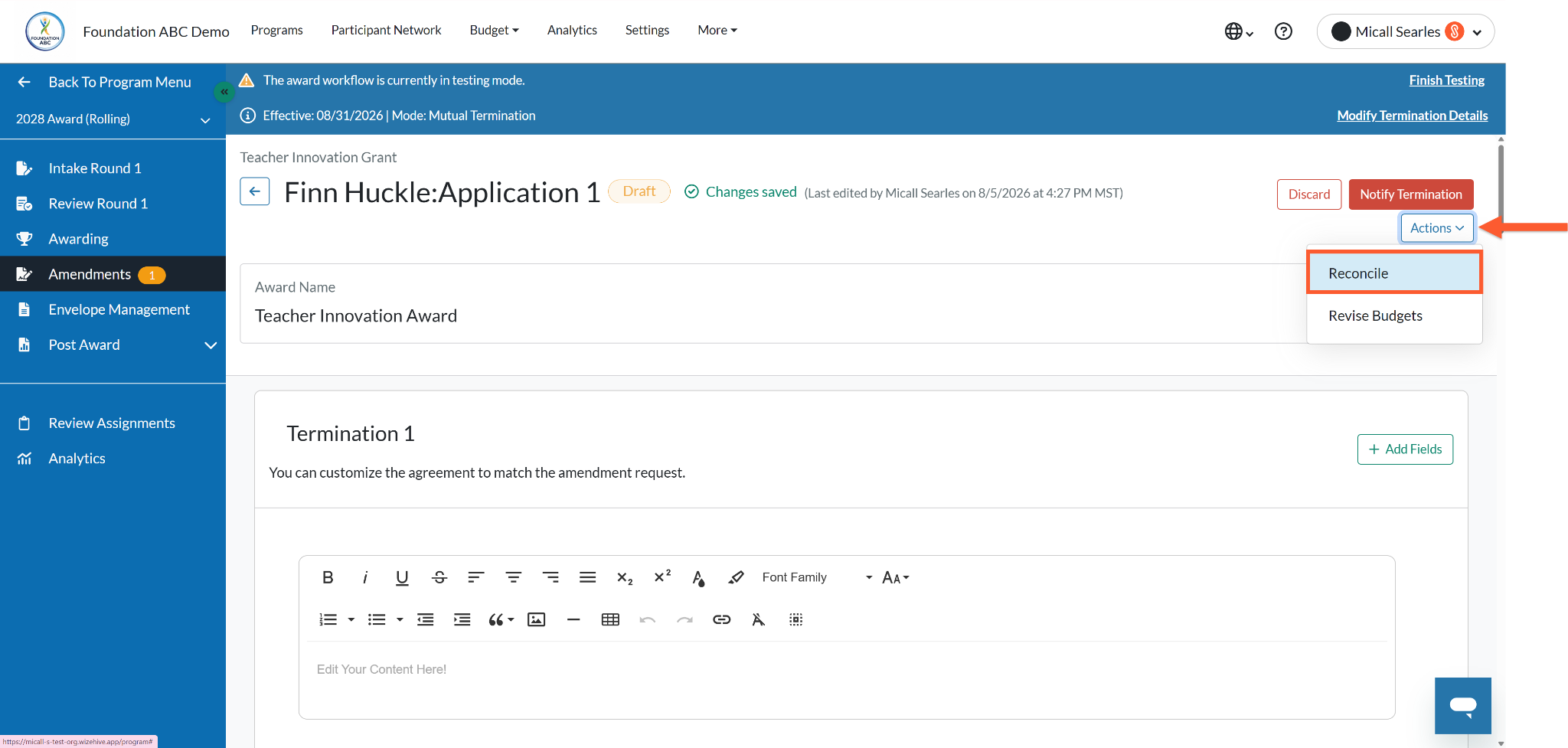Open the Programs nav item
Viewport: 1568px width, 748px height.
pyautogui.click(x=277, y=30)
